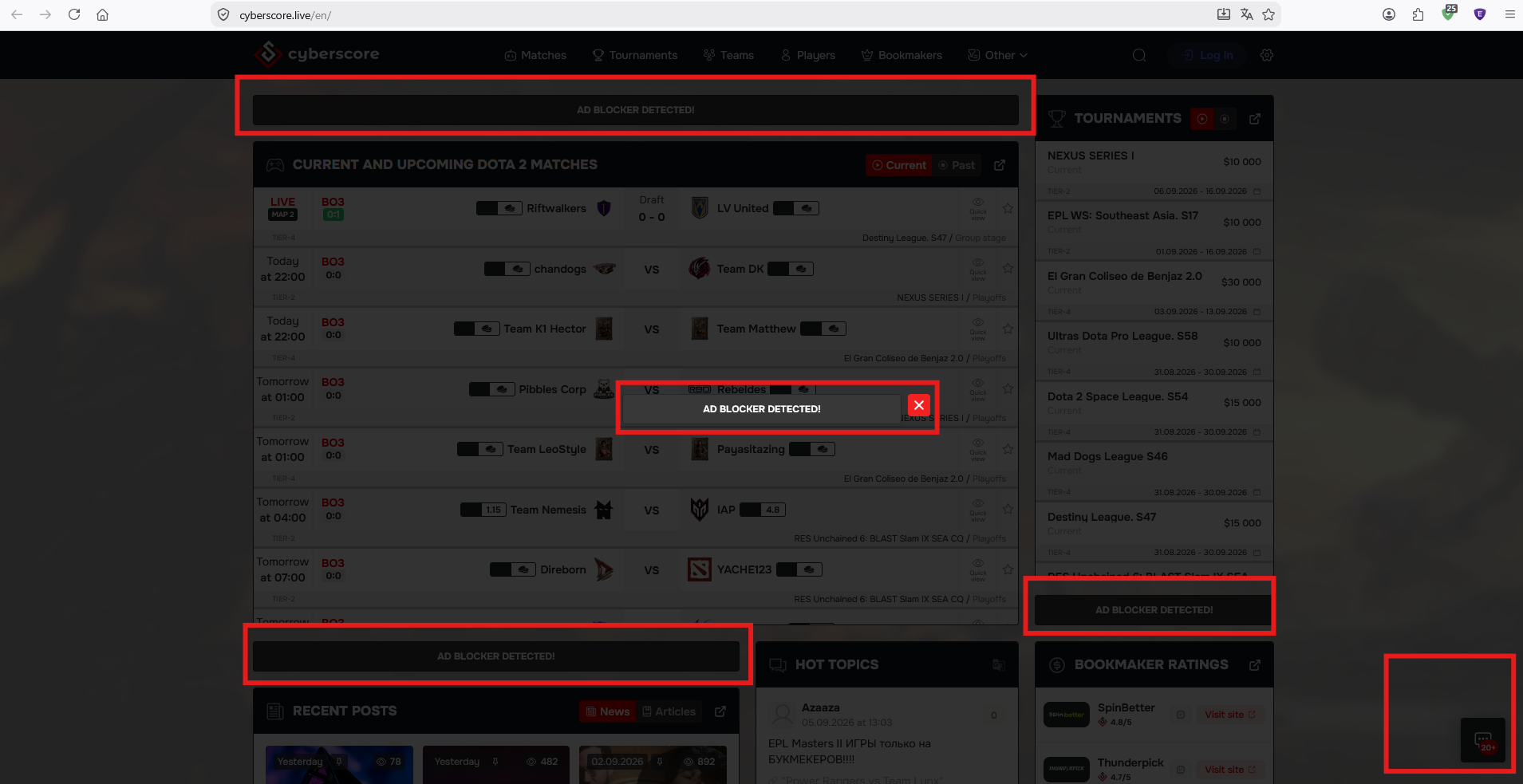
Task: Favorite the Direborn vs YACHE123 match
Action: (1008, 569)
